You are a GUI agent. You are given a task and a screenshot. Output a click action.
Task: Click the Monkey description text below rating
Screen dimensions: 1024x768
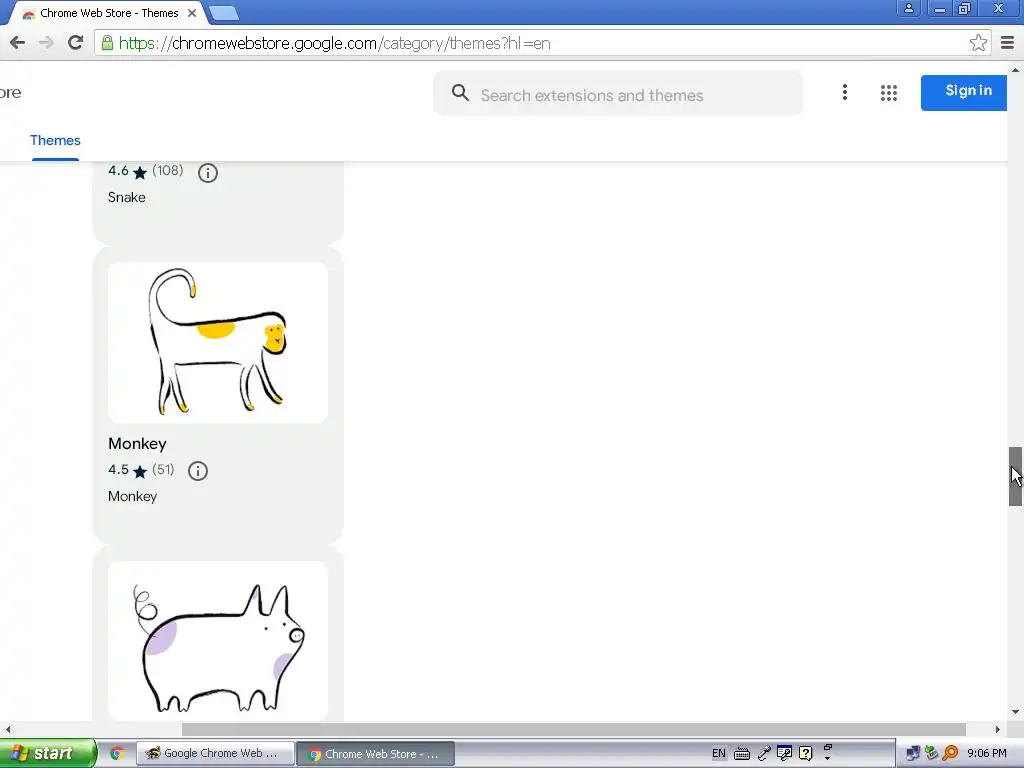tap(133, 496)
